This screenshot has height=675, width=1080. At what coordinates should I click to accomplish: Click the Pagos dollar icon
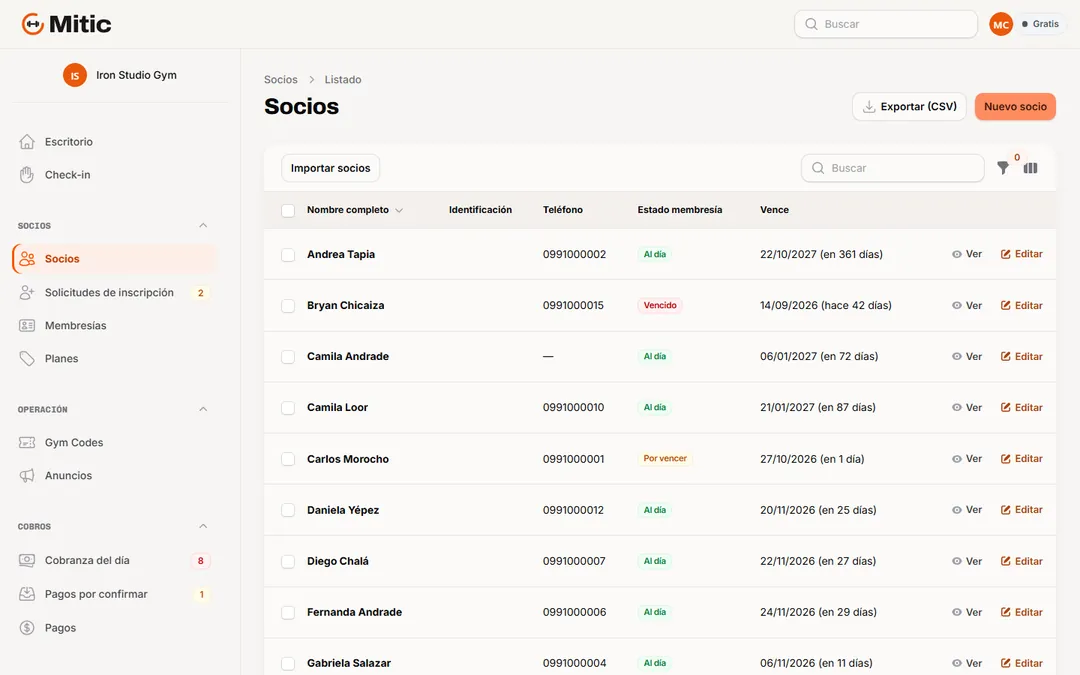tap(27, 627)
